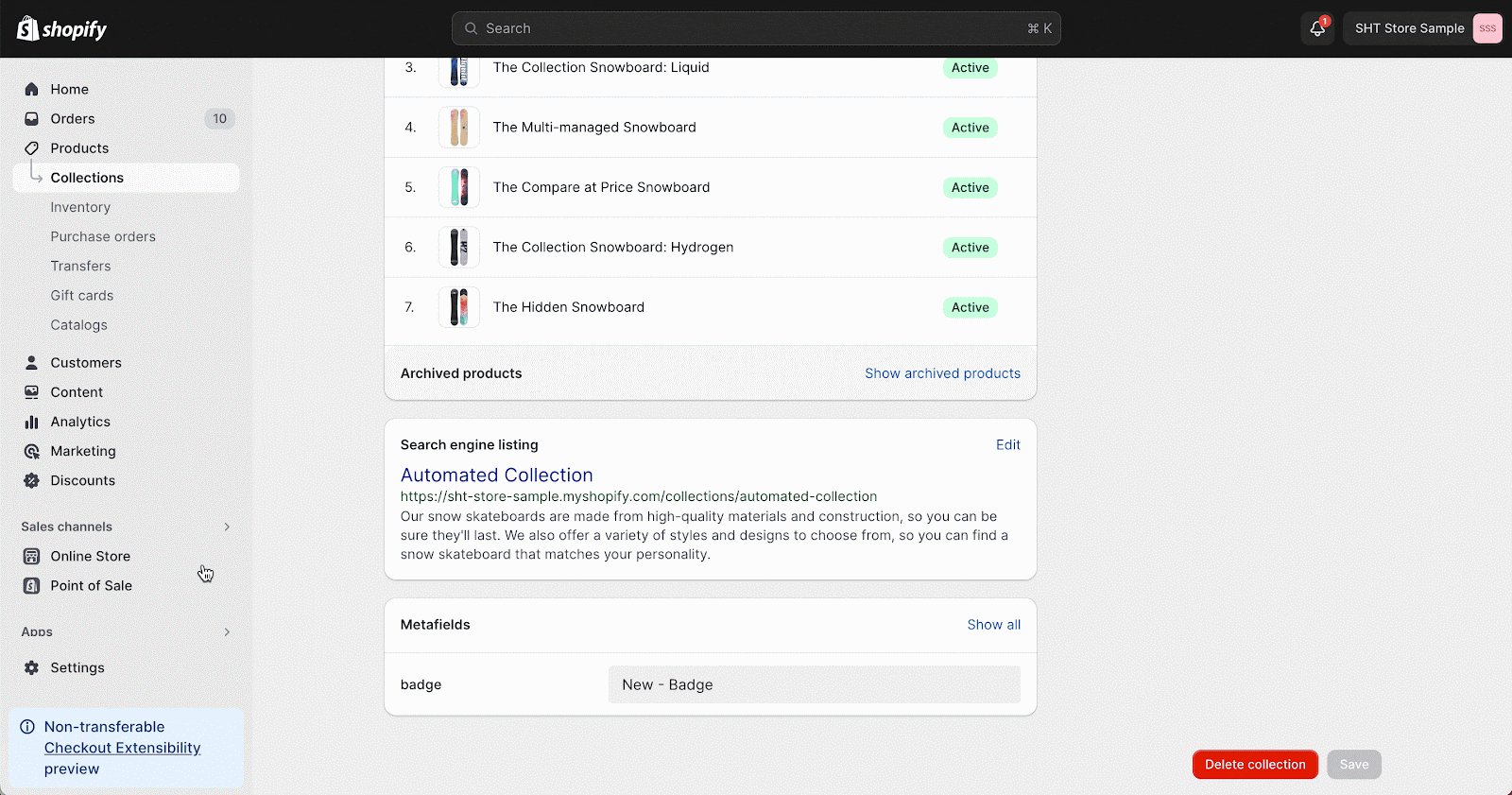This screenshot has height=795, width=1512.
Task: Click the red Delete collection button
Action: click(x=1255, y=765)
